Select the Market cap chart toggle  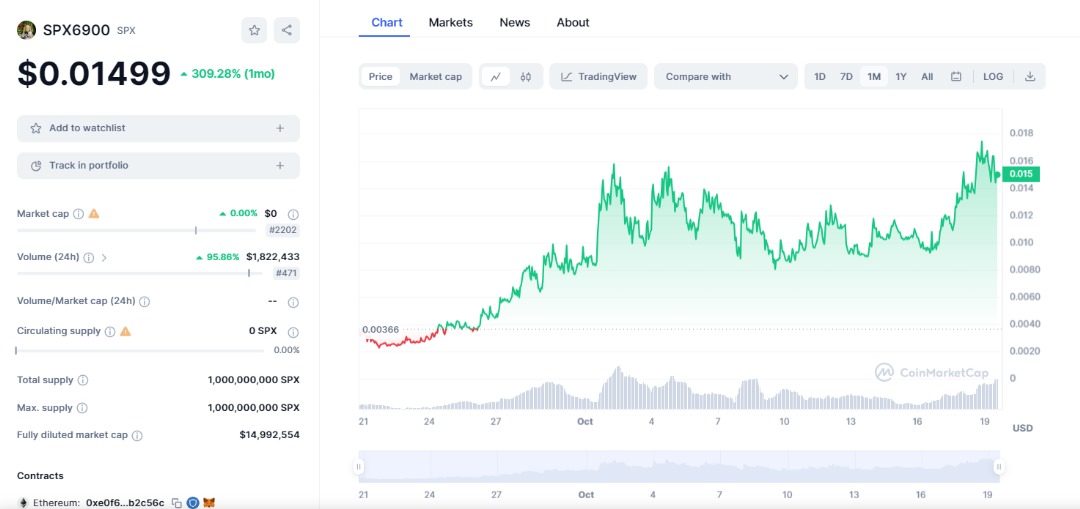(x=435, y=76)
